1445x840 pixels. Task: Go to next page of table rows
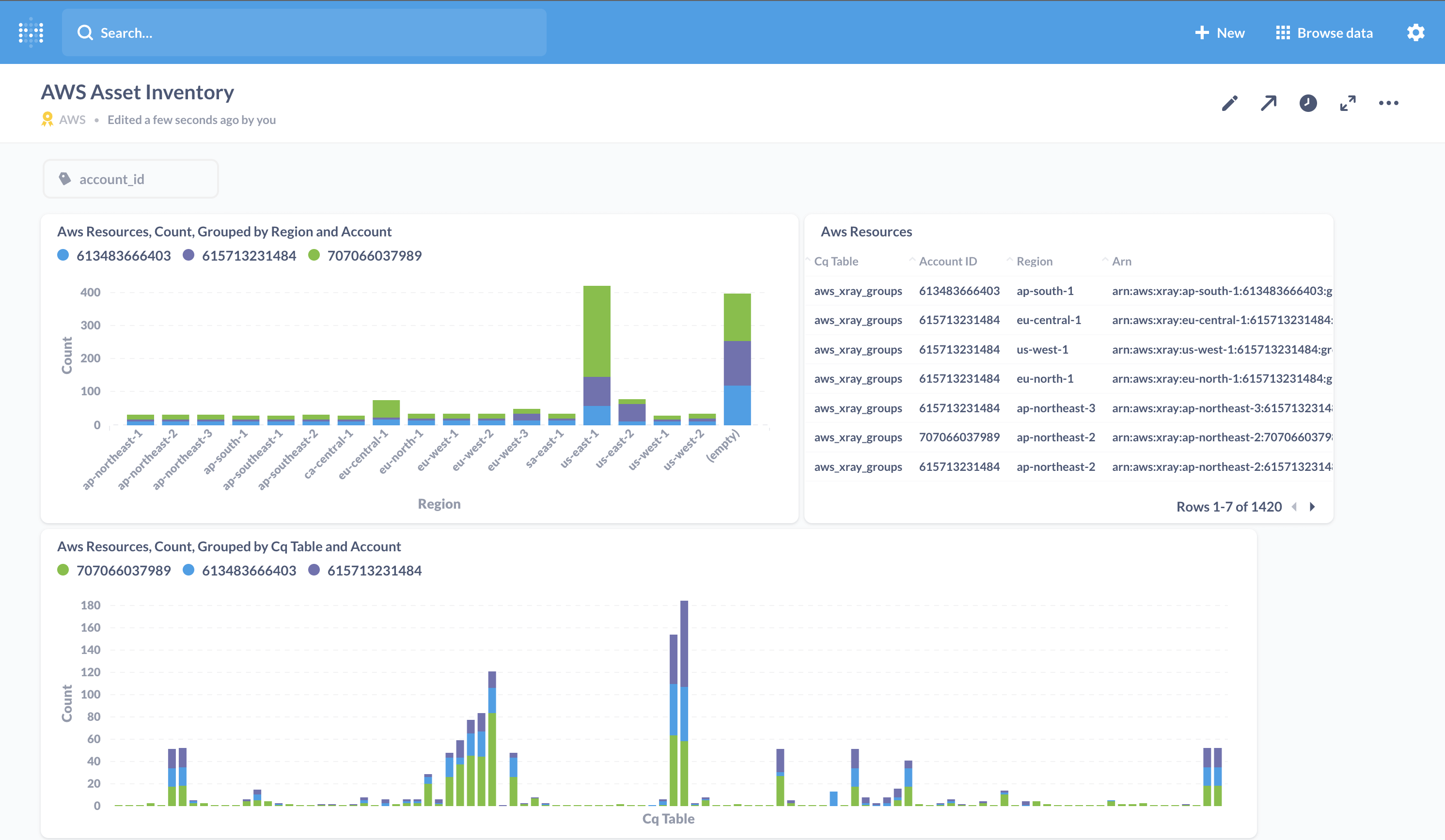(1312, 507)
